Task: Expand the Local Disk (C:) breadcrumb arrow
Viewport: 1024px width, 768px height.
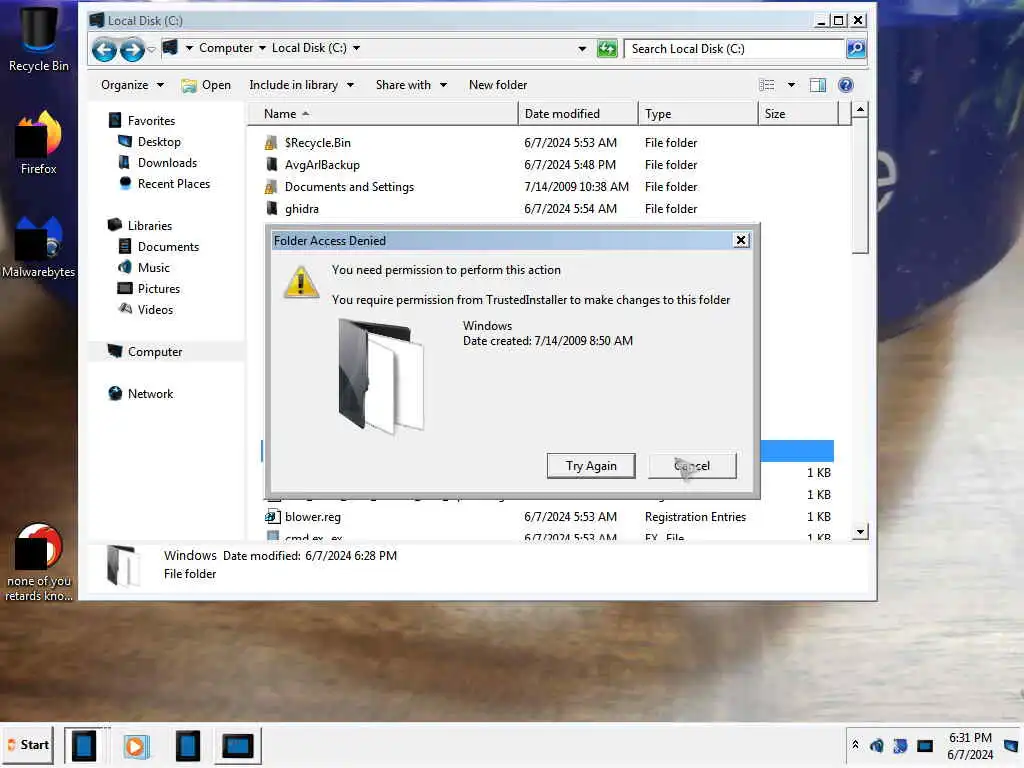Action: point(356,48)
